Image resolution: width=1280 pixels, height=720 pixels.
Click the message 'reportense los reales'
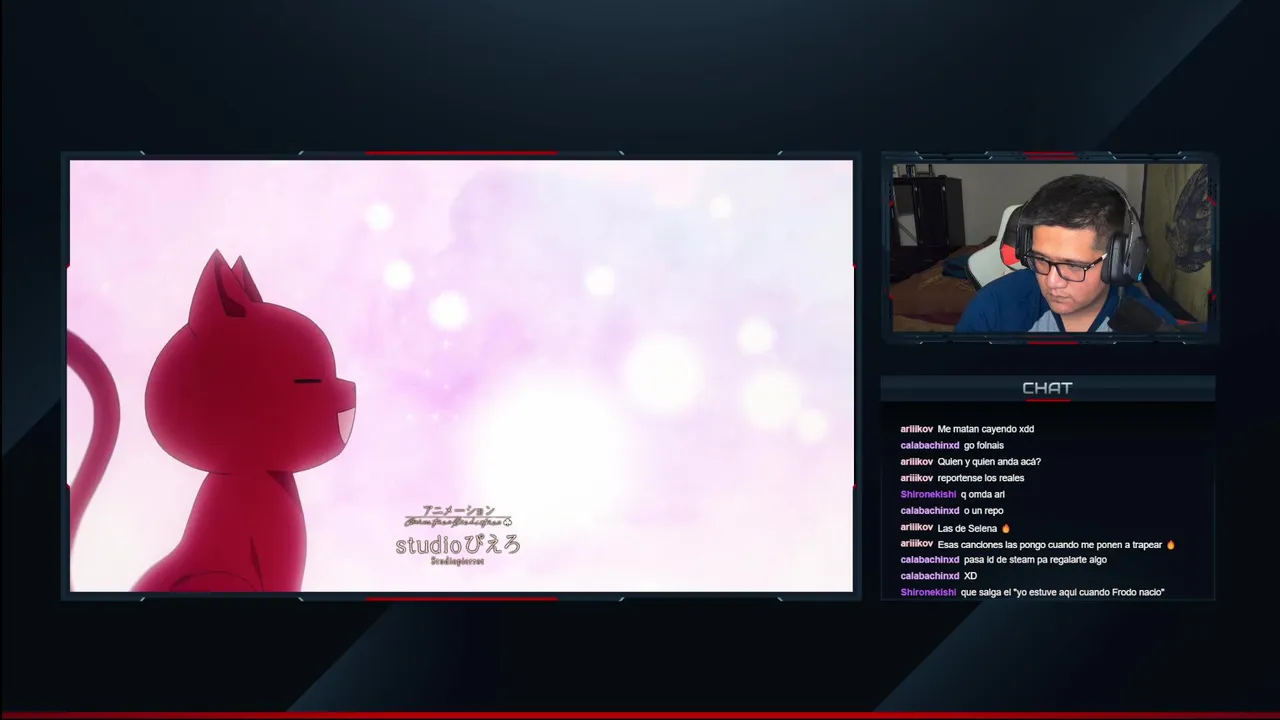981,478
